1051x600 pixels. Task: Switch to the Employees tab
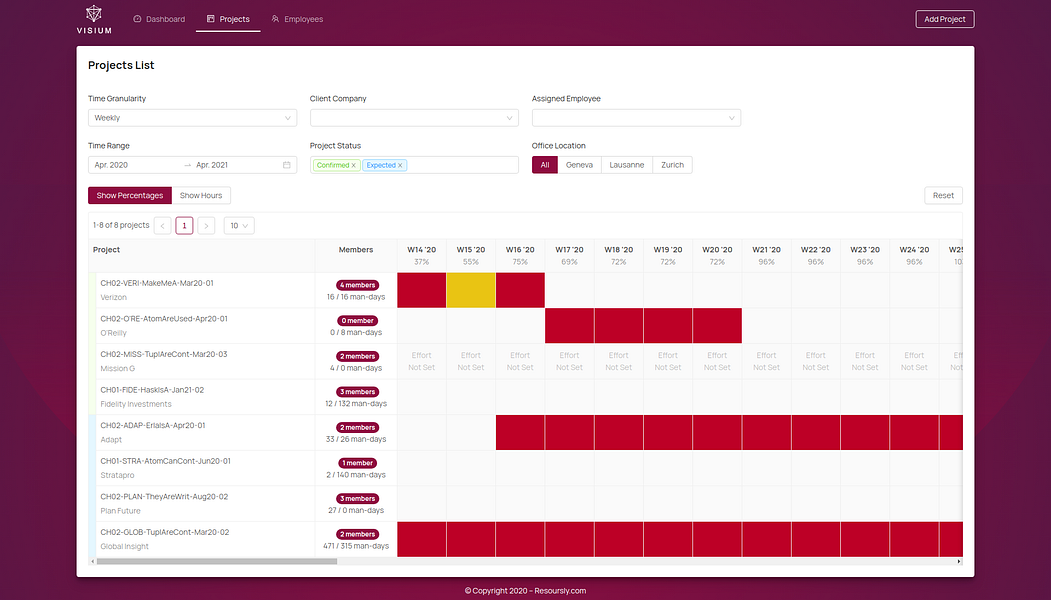tap(297, 19)
